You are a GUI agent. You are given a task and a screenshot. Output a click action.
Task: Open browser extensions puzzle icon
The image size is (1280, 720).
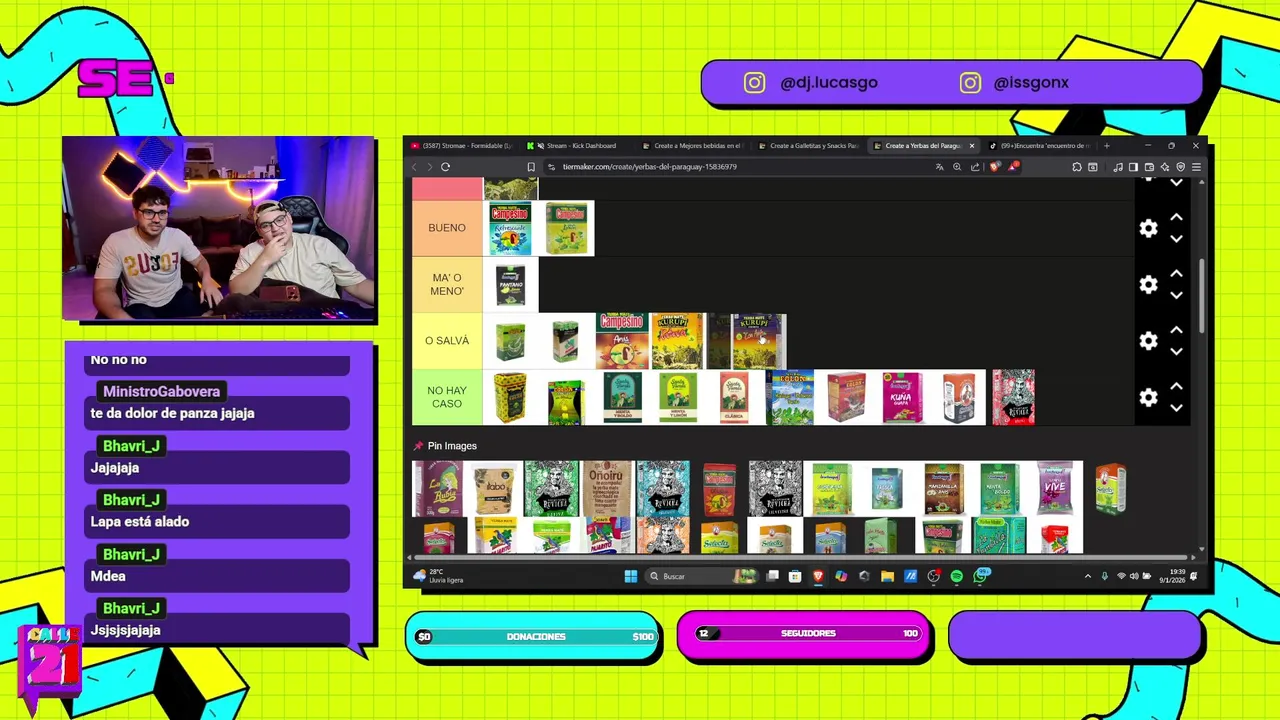point(1077,167)
